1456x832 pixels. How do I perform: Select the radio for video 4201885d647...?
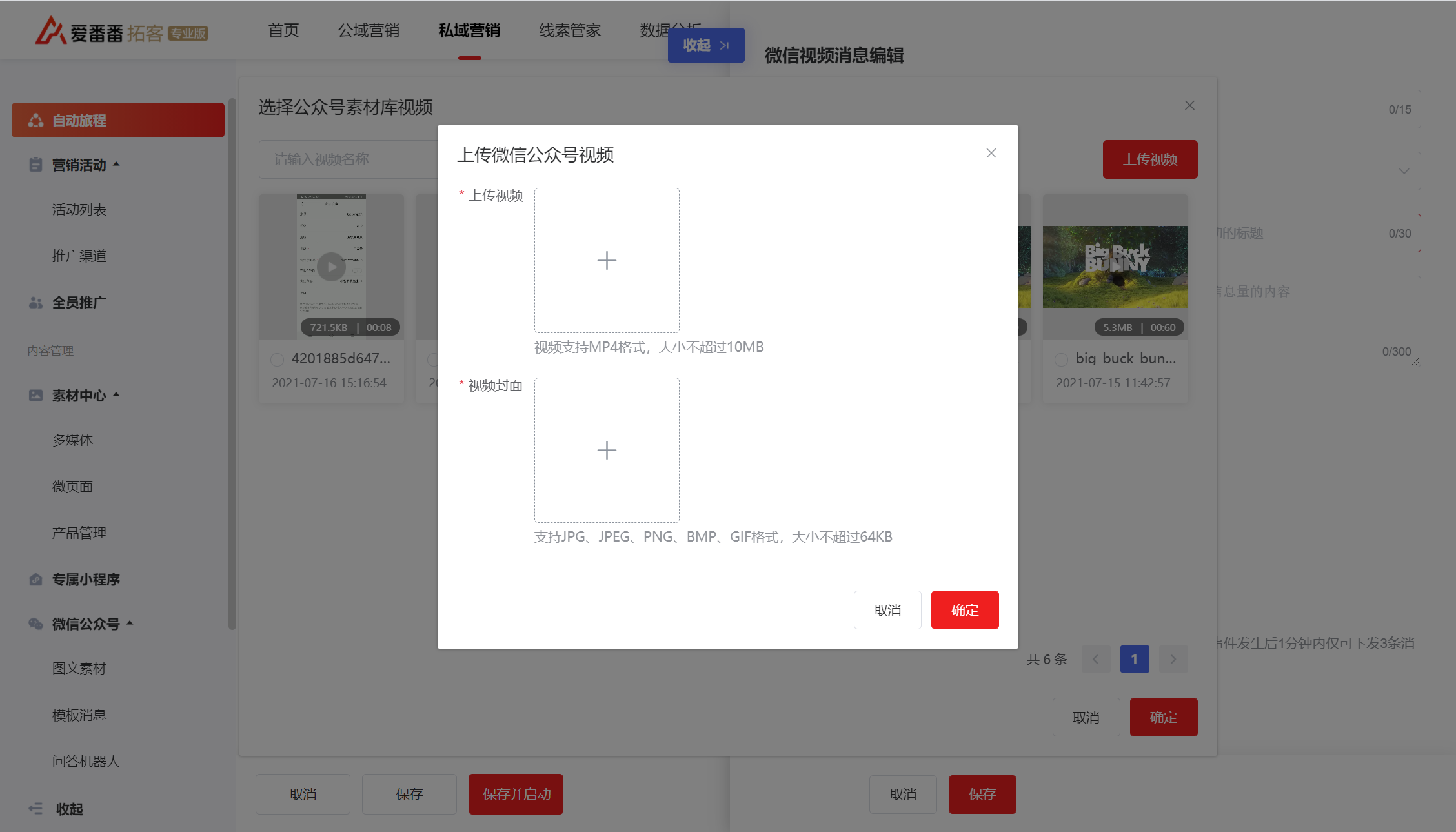click(278, 360)
